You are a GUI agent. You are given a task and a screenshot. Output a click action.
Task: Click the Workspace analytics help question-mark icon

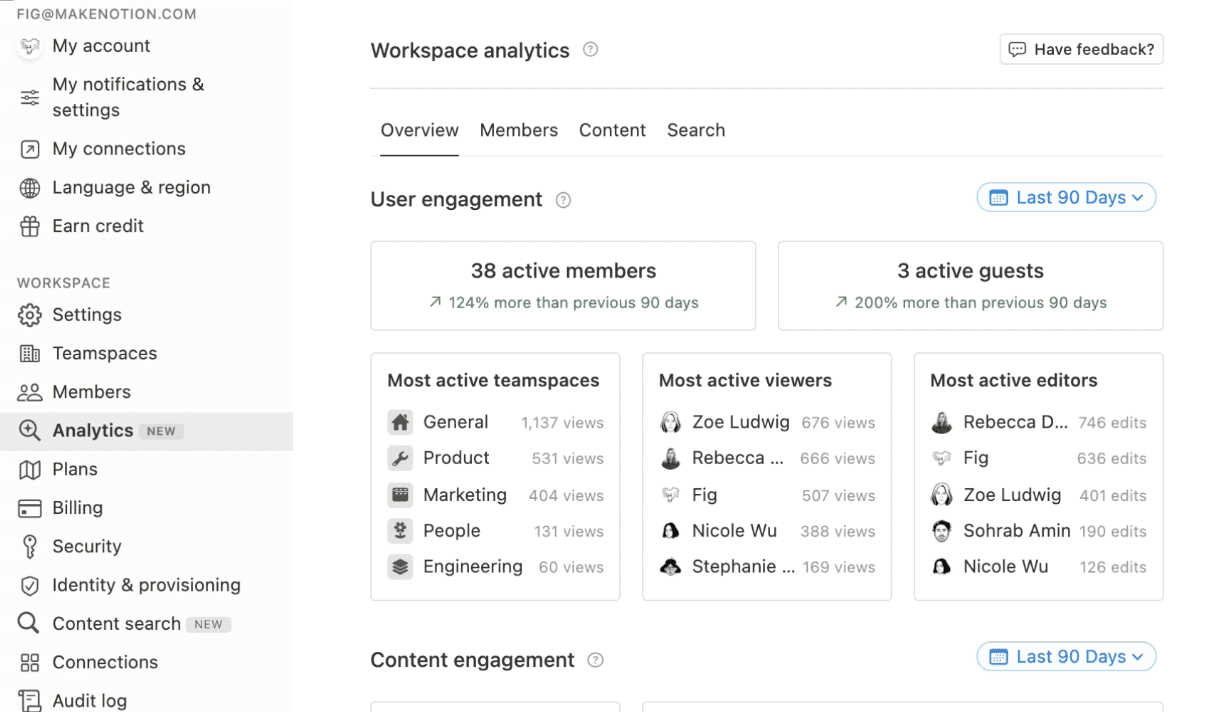click(590, 50)
